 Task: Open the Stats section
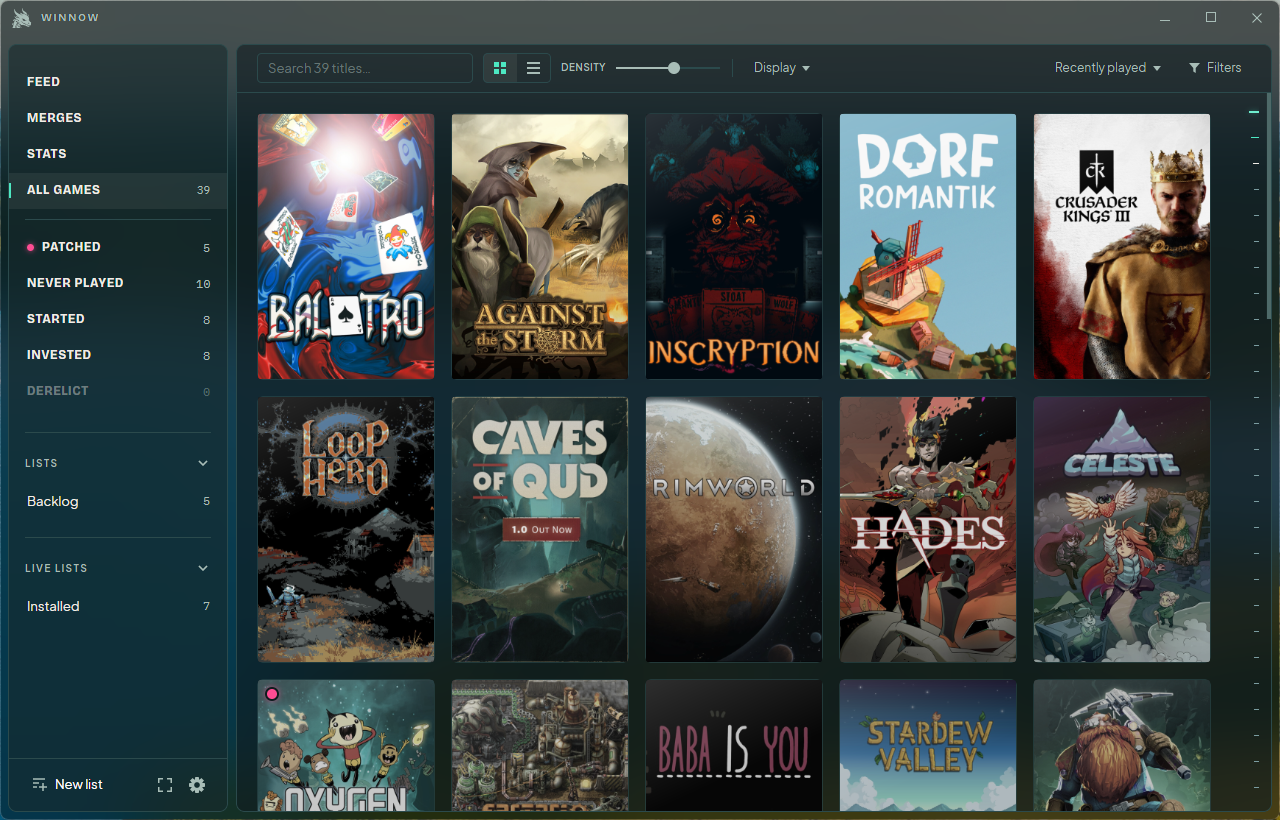point(118,154)
